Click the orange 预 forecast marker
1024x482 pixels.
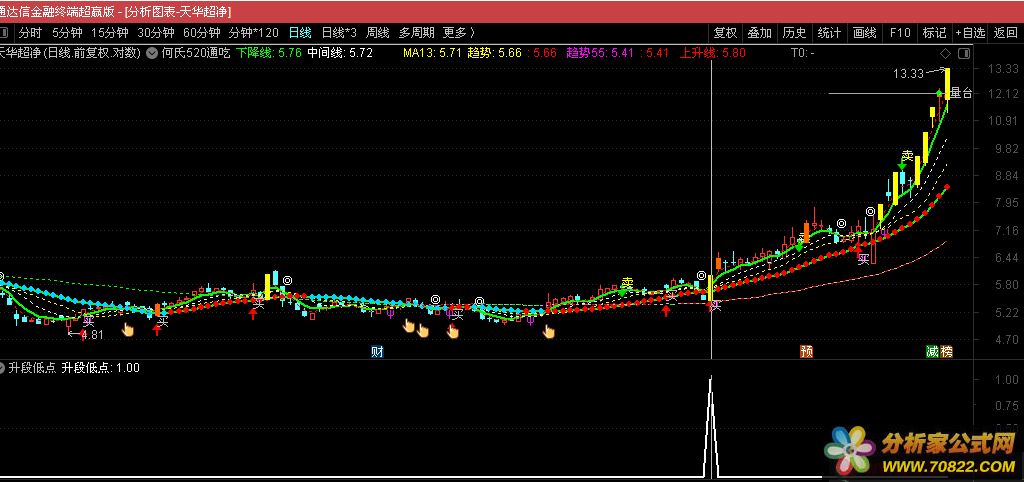[806, 351]
